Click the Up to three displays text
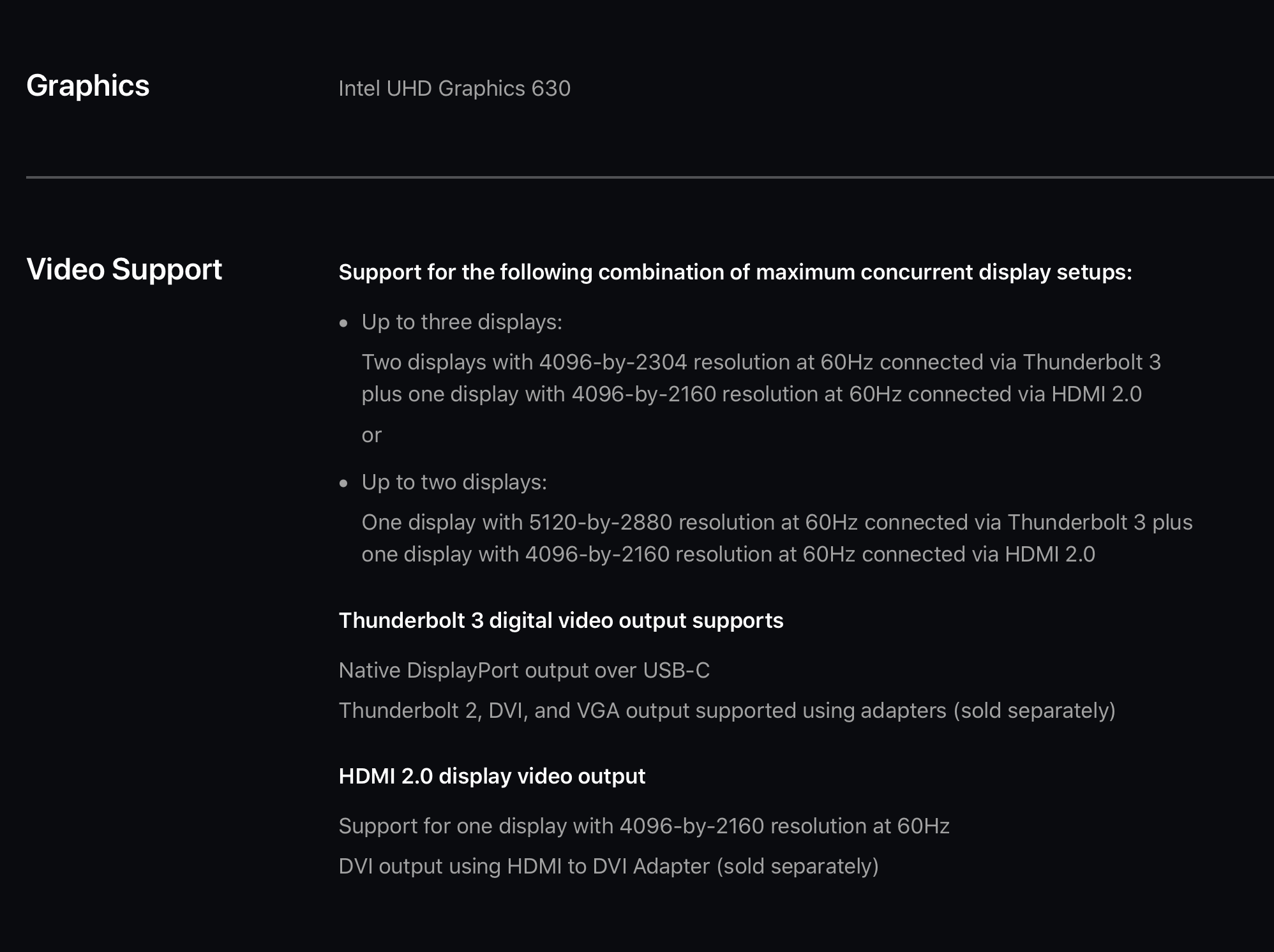The height and width of the screenshot is (952, 1274). 462,322
